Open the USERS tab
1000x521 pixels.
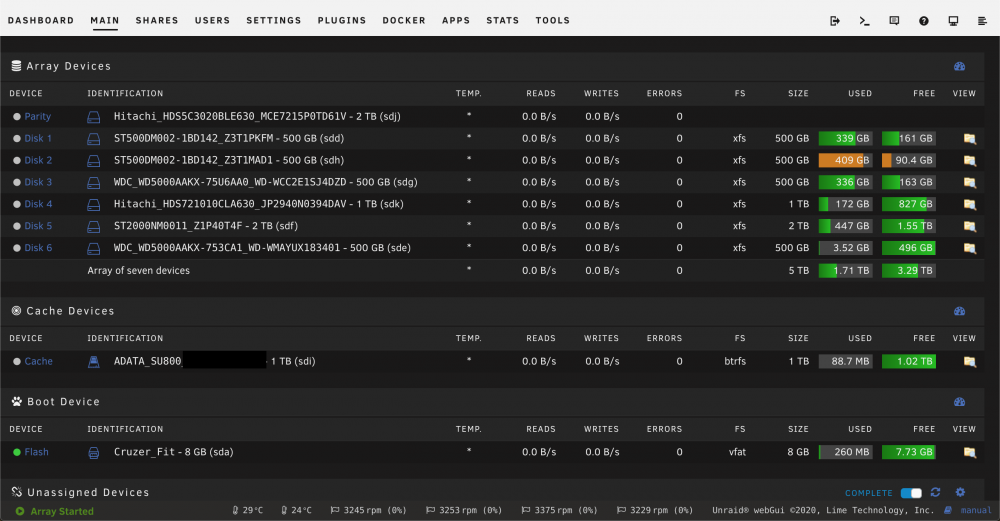click(212, 20)
